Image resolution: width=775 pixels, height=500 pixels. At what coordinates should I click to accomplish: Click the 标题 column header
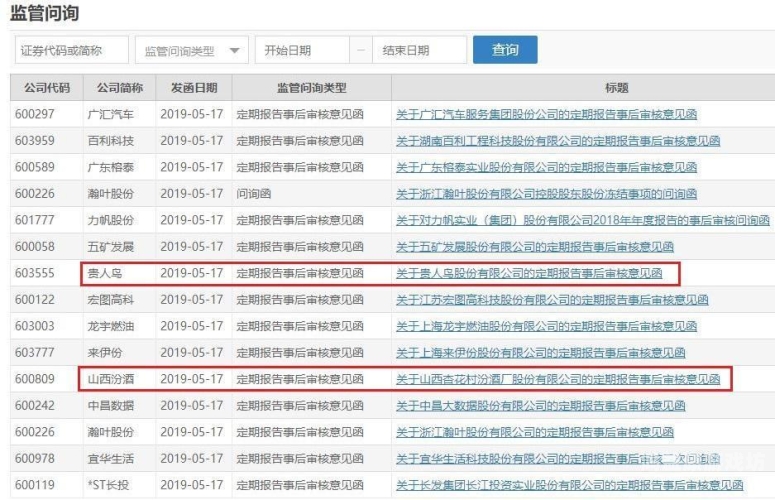[x=616, y=88]
